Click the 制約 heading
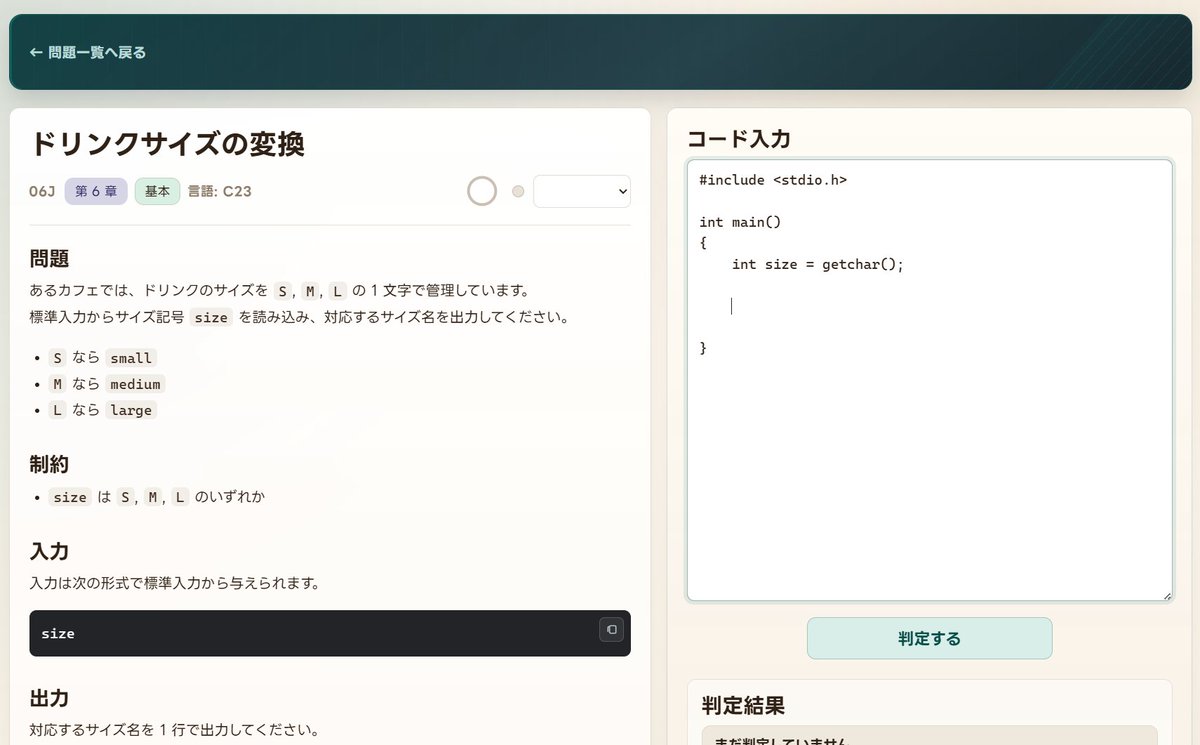Screen dimensions: 1200x745 49,464
